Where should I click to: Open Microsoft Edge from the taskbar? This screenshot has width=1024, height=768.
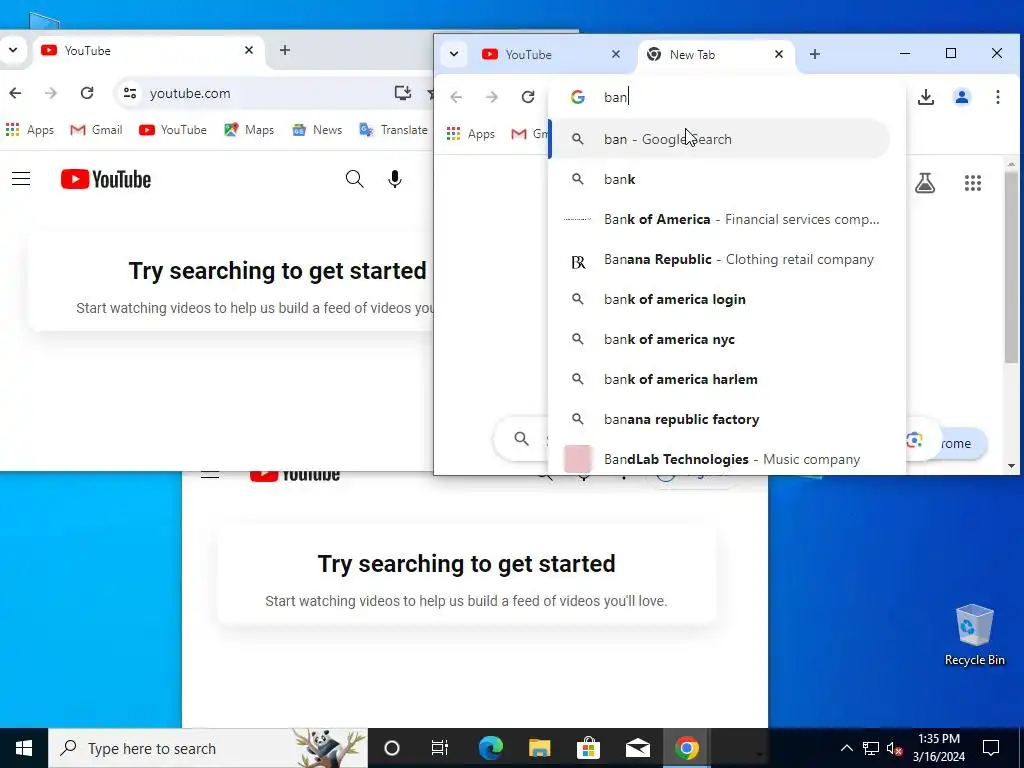tap(490, 748)
